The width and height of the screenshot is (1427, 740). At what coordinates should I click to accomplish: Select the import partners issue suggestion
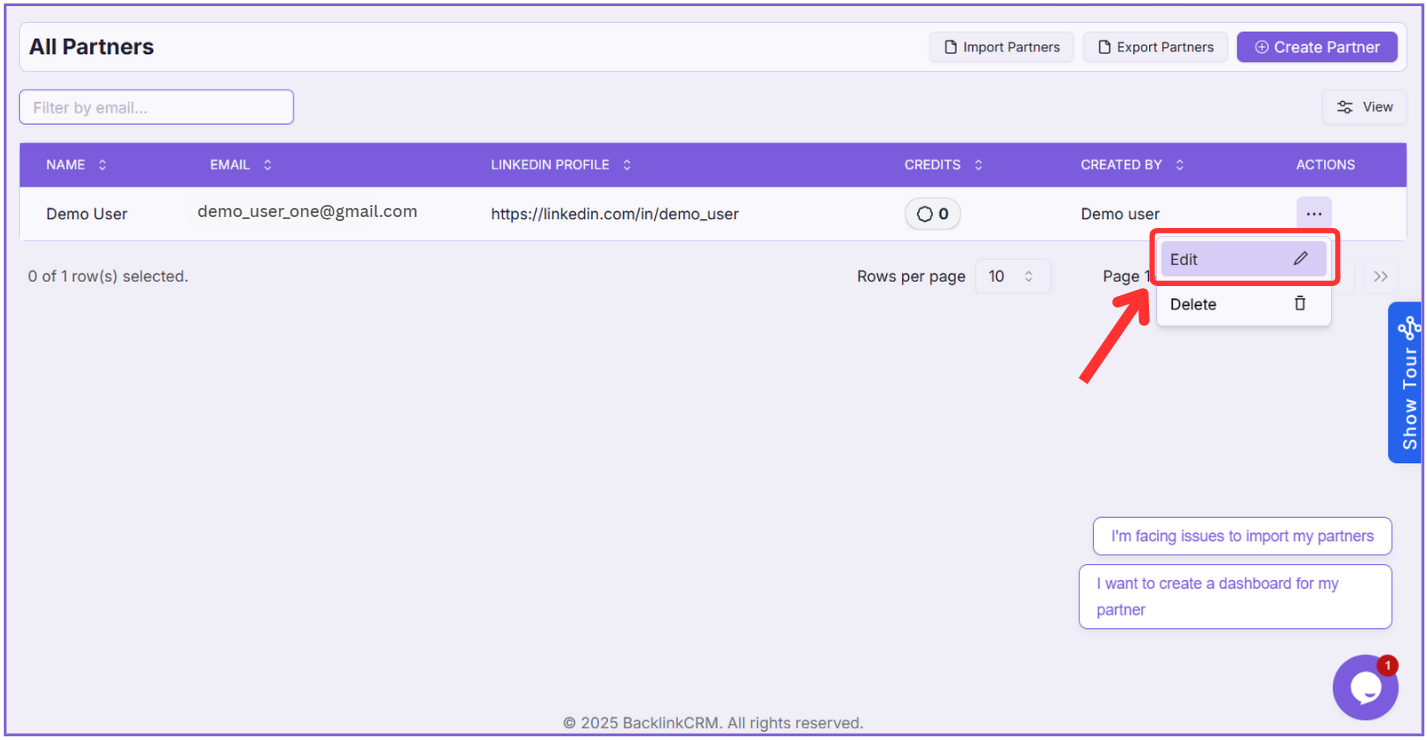click(1242, 536)
